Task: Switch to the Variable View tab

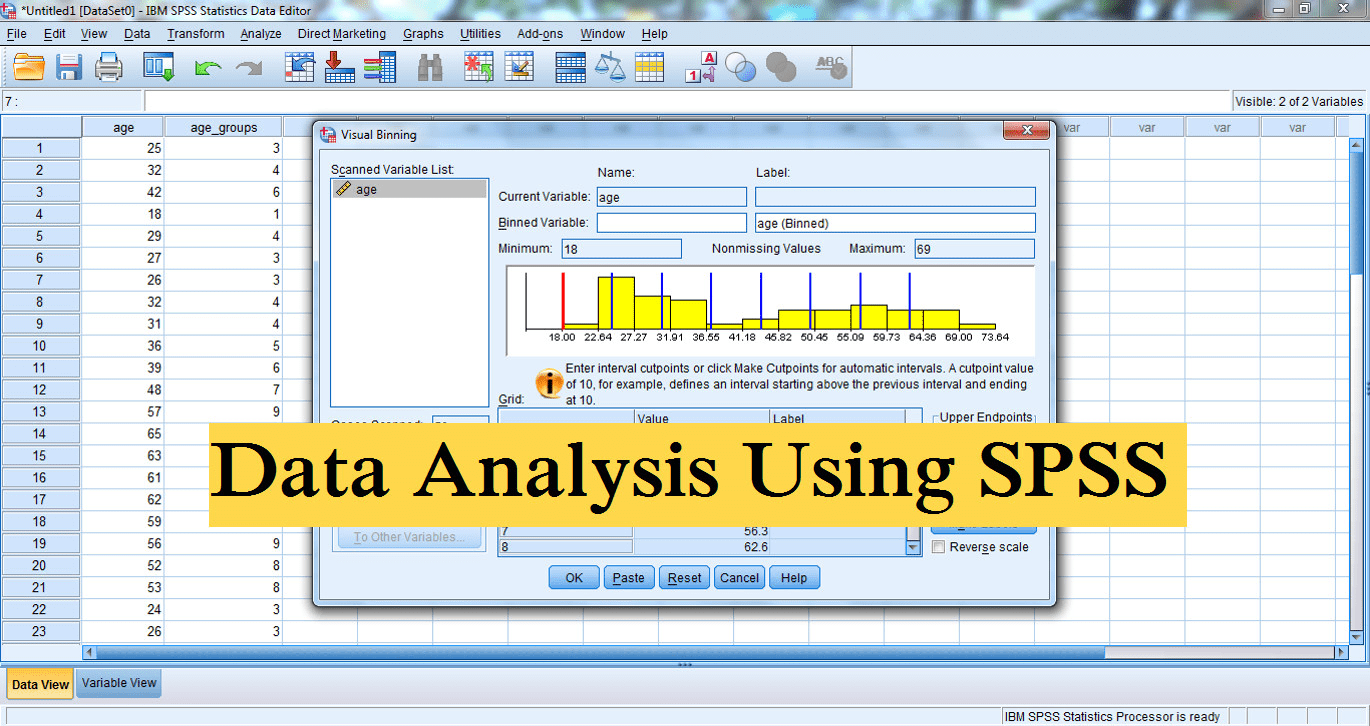Action: click(119, 683)
